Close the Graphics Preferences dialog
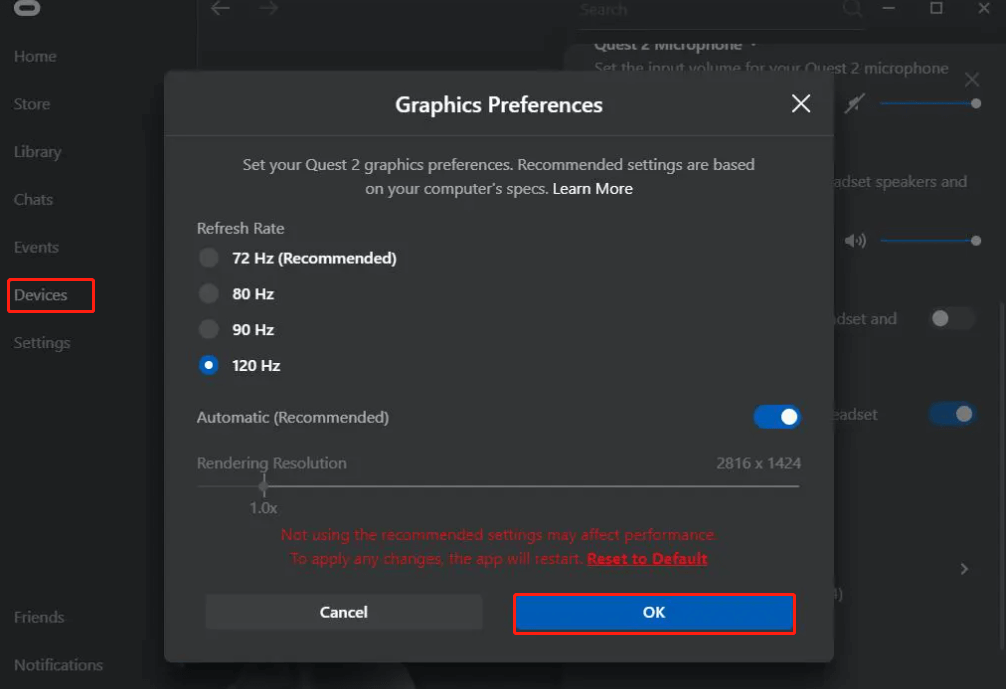1006x689 pixels. (801, 104)
